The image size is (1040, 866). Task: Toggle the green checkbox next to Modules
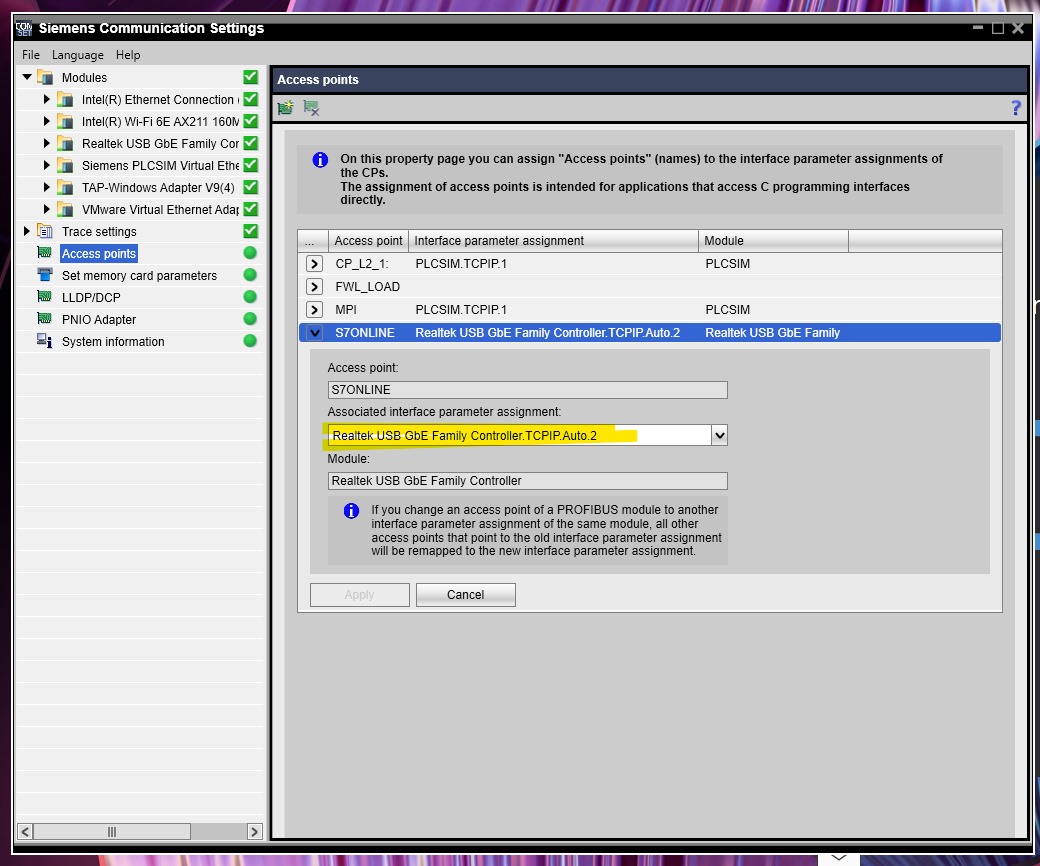click(250, 77)
